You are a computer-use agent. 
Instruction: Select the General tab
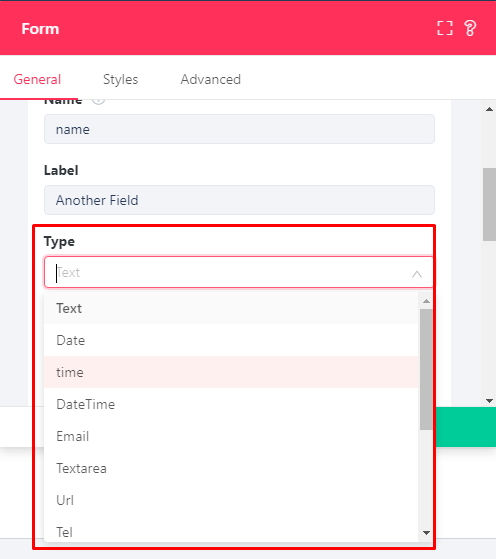point(37,79)
